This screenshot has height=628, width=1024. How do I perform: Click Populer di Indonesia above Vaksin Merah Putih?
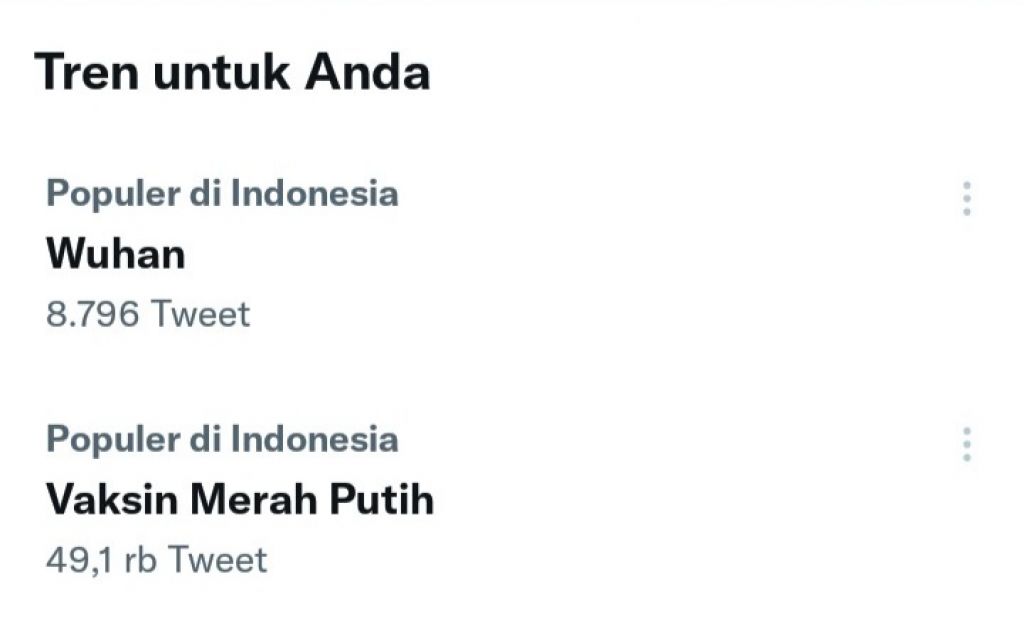pyautogui.click(x=222, y=438)
